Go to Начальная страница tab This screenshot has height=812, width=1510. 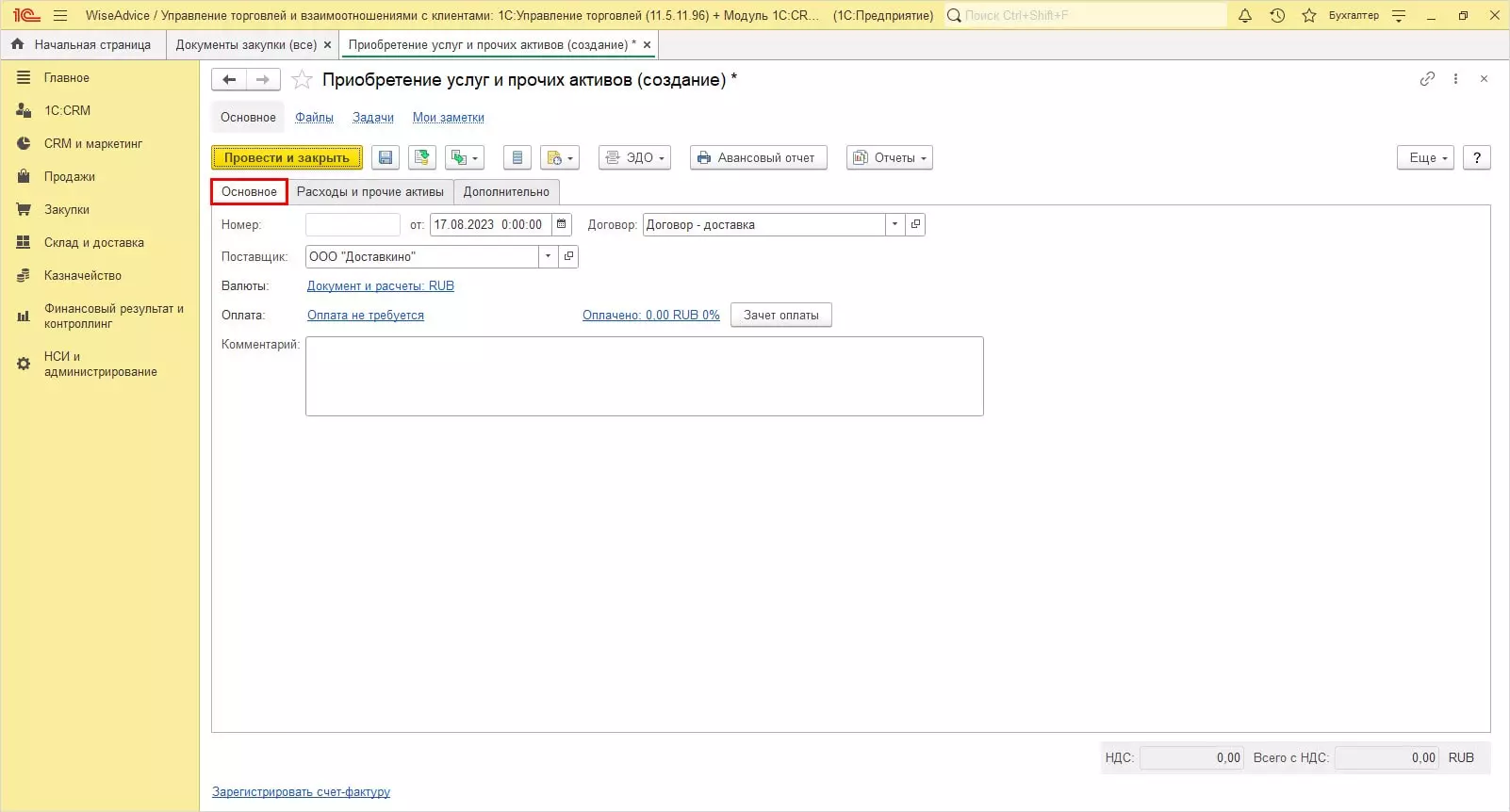[82, 44]
